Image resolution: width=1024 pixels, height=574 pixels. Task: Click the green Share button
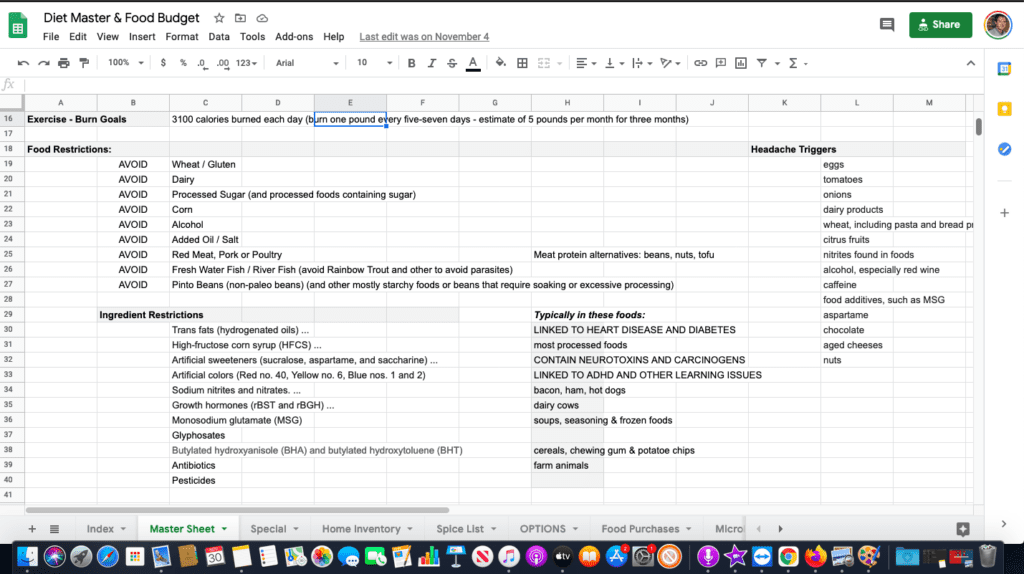[x=940, y=25]
